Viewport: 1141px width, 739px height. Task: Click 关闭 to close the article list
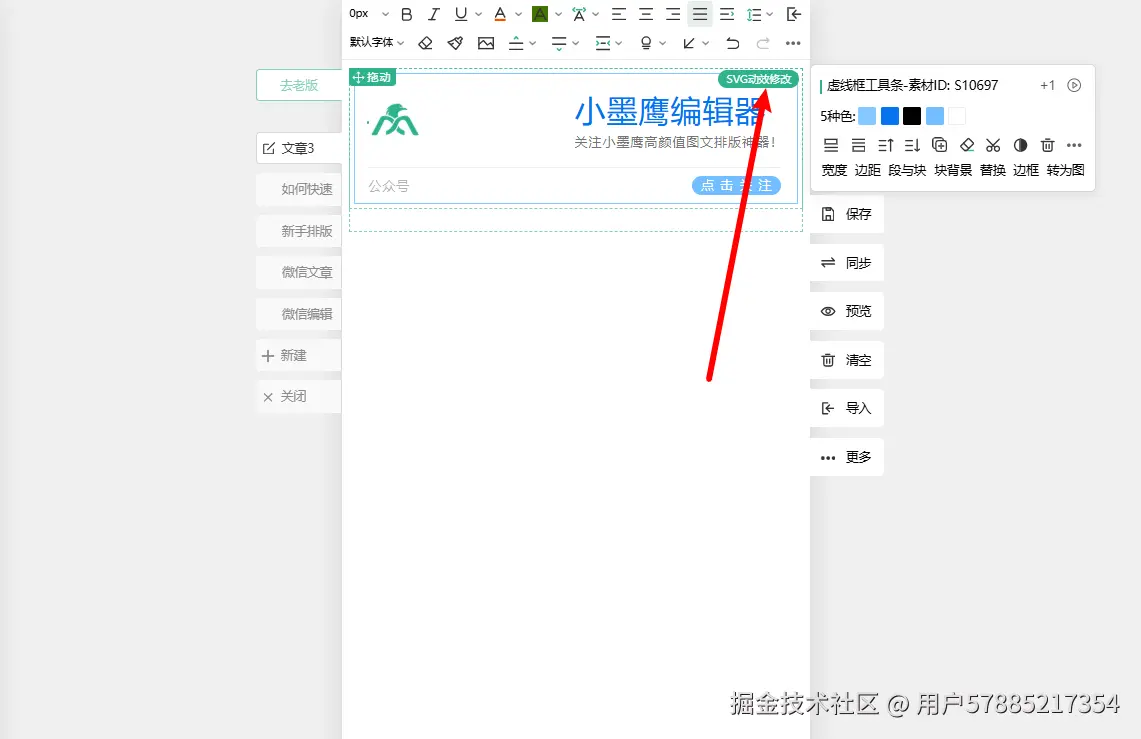point(299,396)
